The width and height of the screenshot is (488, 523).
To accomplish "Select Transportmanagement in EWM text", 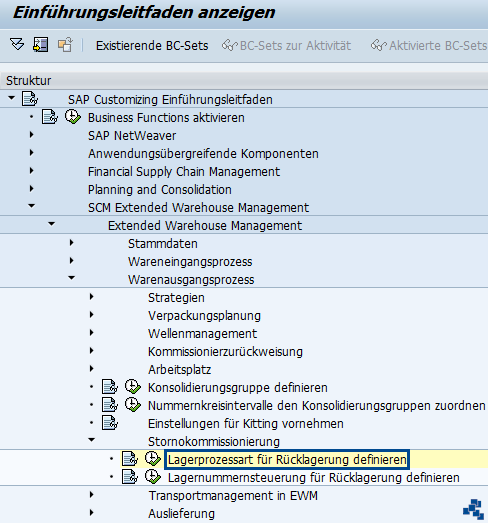I will click(x=233, y=496).
